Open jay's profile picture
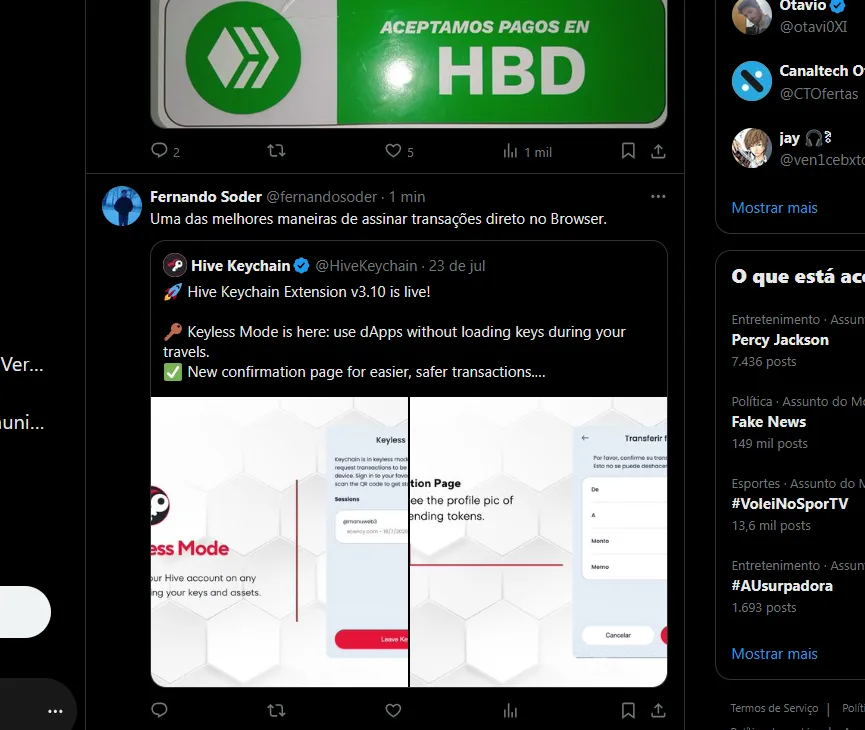 pos(751,148)
